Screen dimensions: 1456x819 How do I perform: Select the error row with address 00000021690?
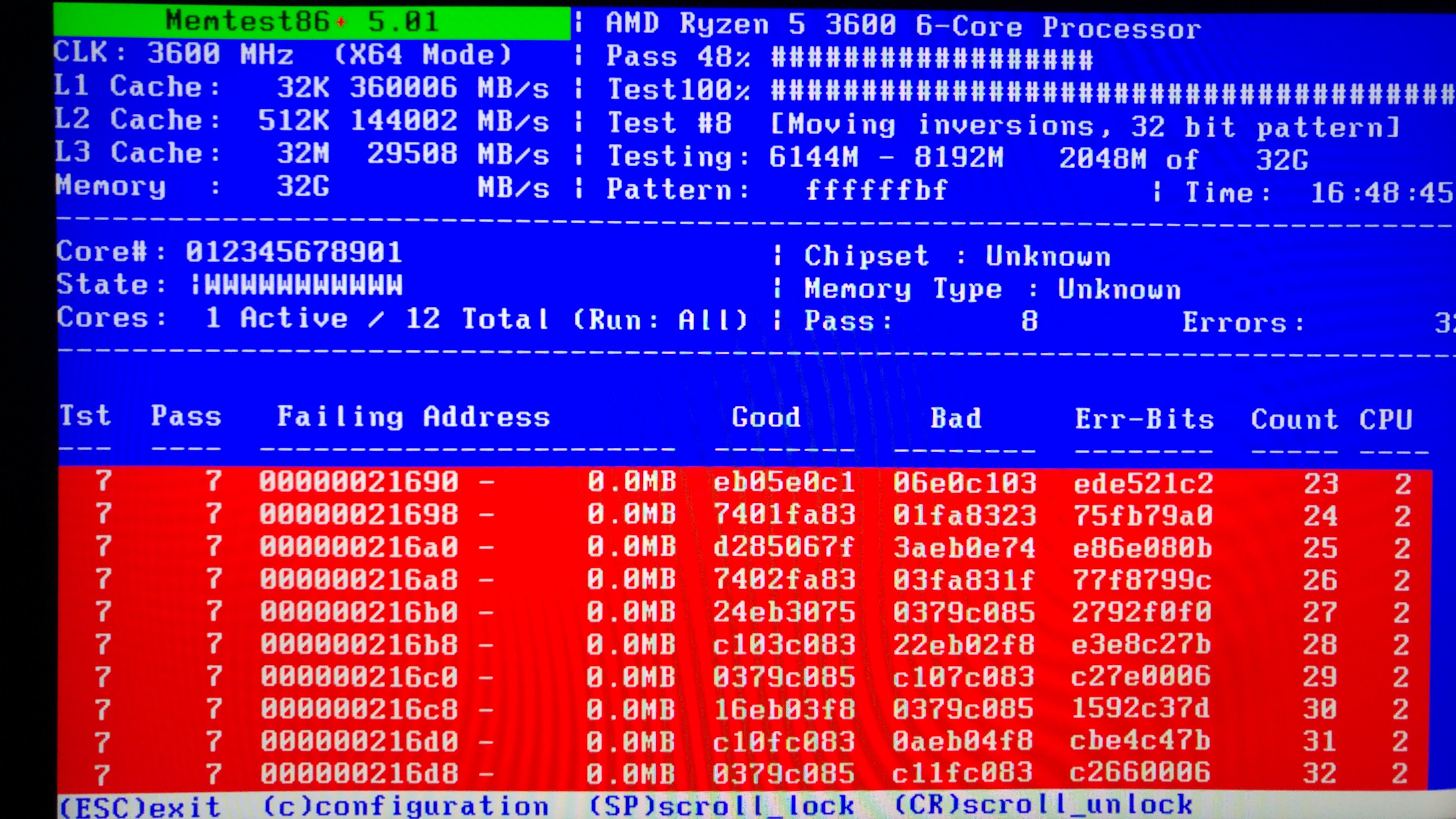click(358, 482)
